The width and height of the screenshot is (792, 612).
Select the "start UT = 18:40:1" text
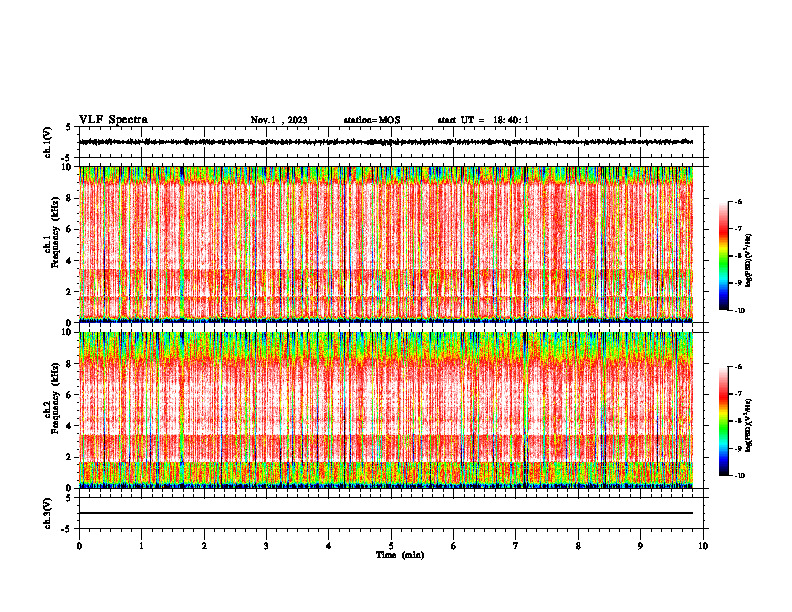tap(483, 120)
